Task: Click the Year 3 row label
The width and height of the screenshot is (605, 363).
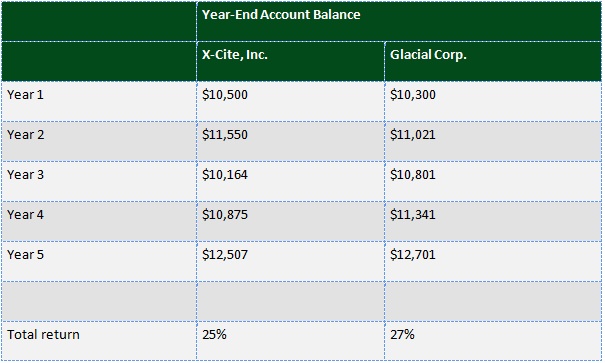Action: click(x=25, y=175)
